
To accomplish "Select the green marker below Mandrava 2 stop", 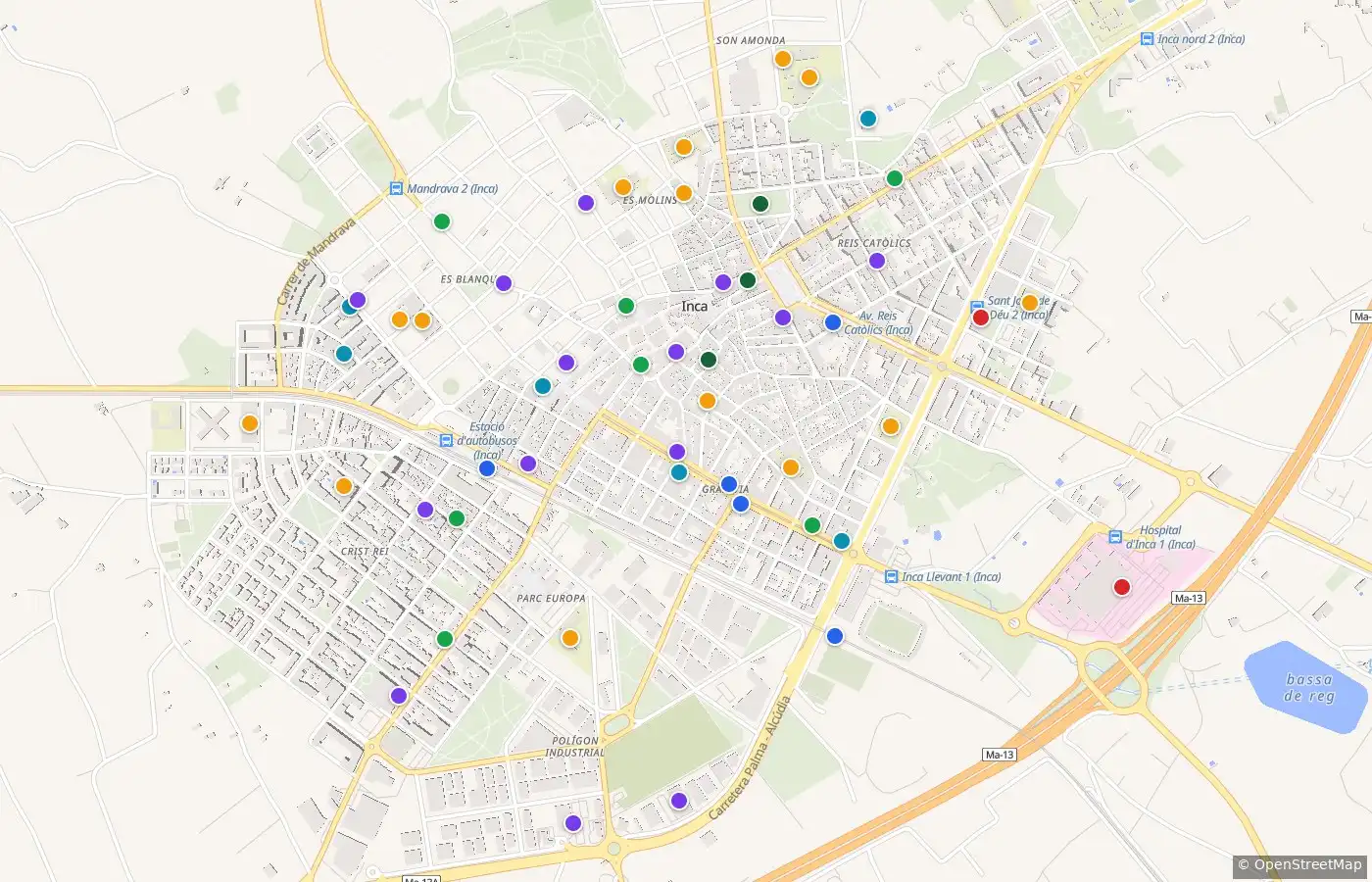I will pyautogui.click(x=442, y=221).
